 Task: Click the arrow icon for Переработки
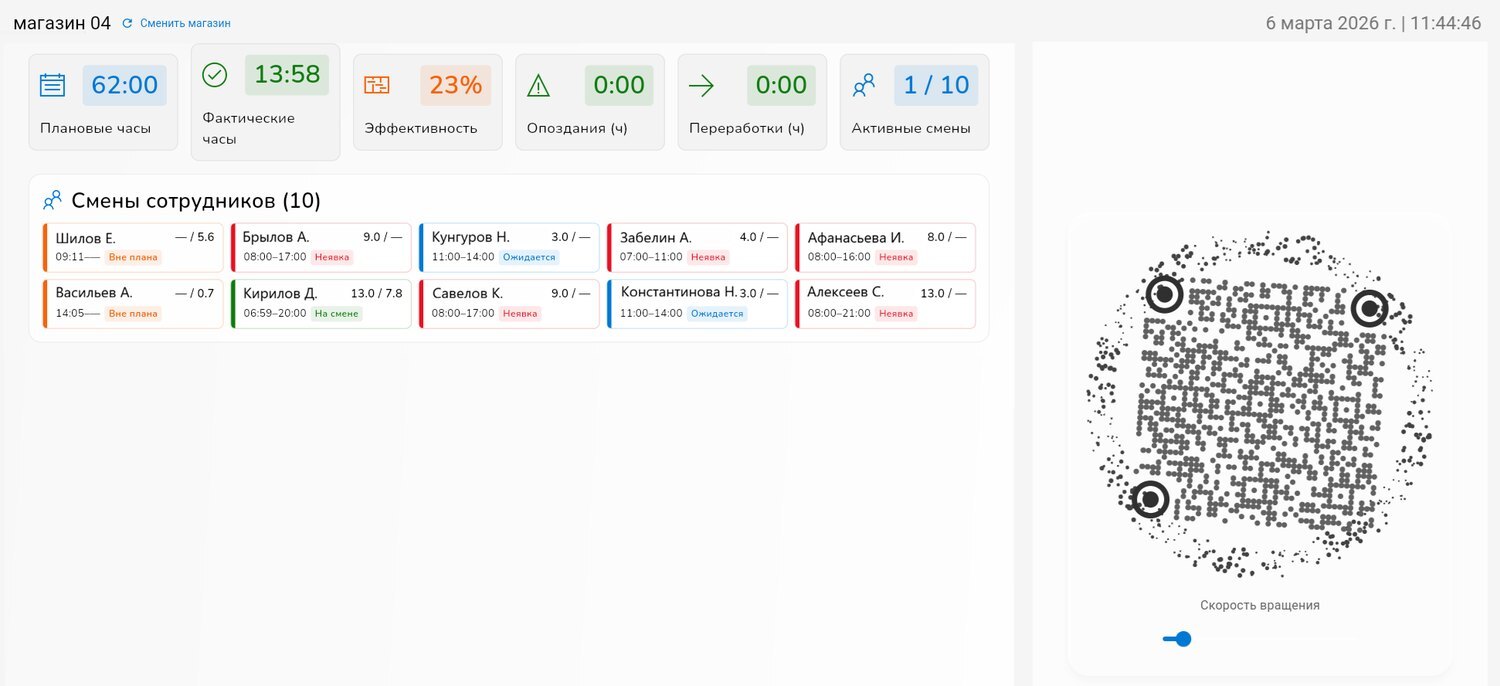(701, 86)
